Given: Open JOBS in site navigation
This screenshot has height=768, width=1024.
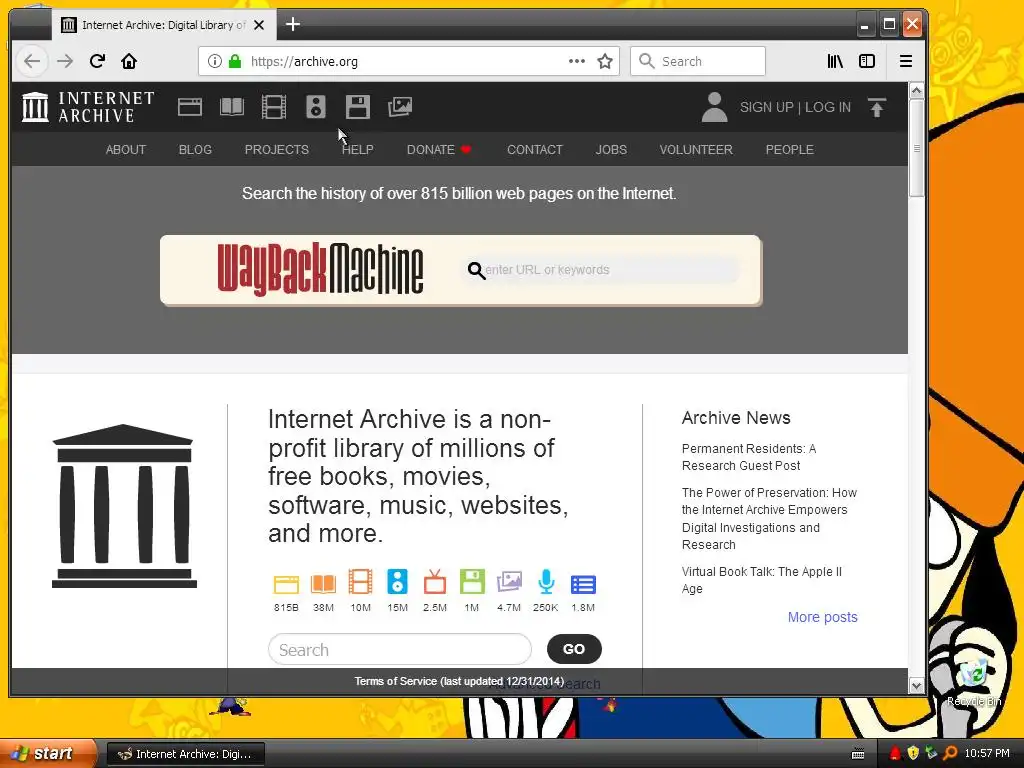Looking at the screenshot, I should point(611,150).
